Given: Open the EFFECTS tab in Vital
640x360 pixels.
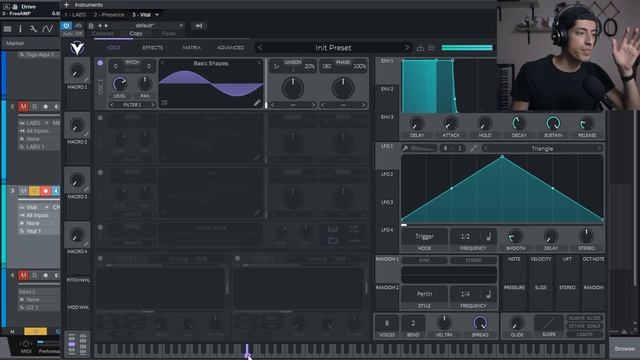Looking at the screenshot, I should (x=152, y=48).
